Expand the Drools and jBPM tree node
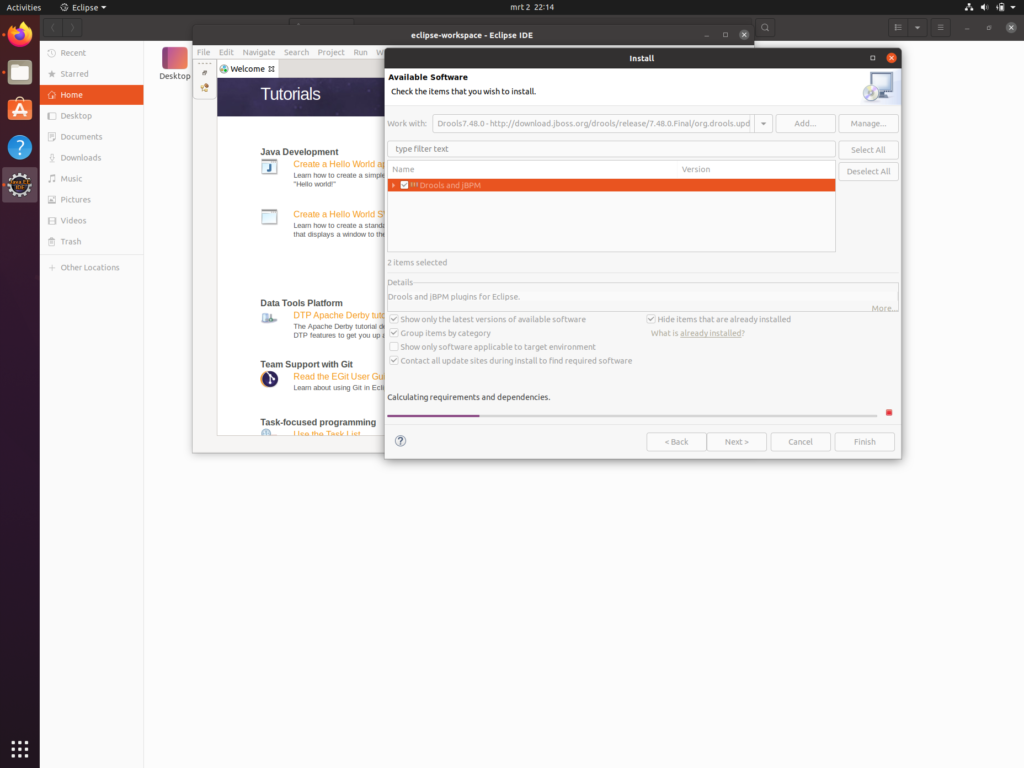 click(x=393, y=185)
